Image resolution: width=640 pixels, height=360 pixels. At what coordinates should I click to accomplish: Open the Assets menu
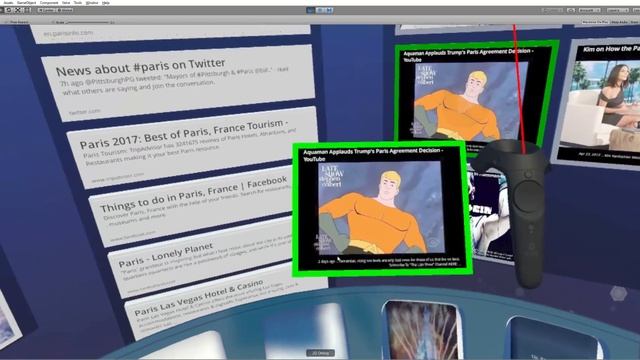coord(8,2)
